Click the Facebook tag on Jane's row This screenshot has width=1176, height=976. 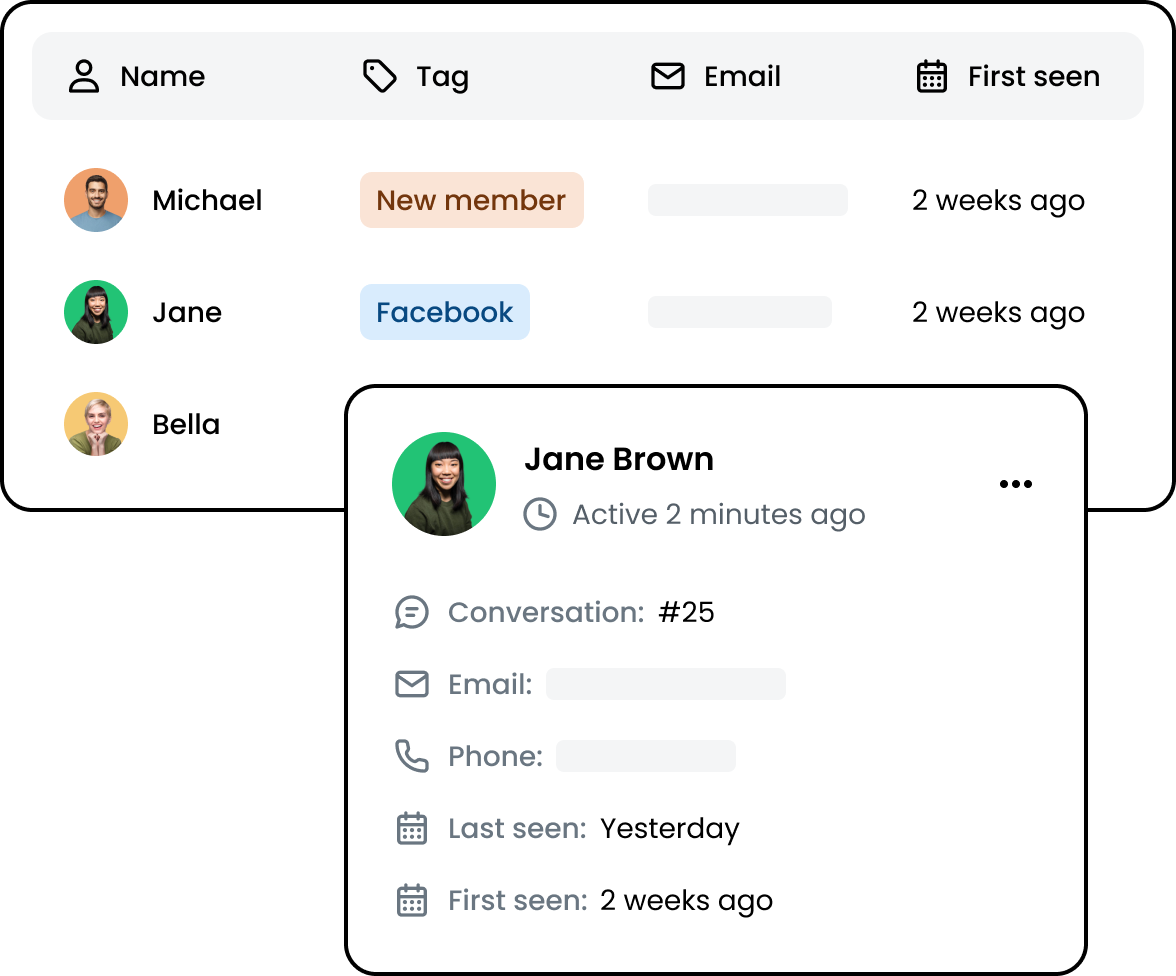click(x=444, y=312)
